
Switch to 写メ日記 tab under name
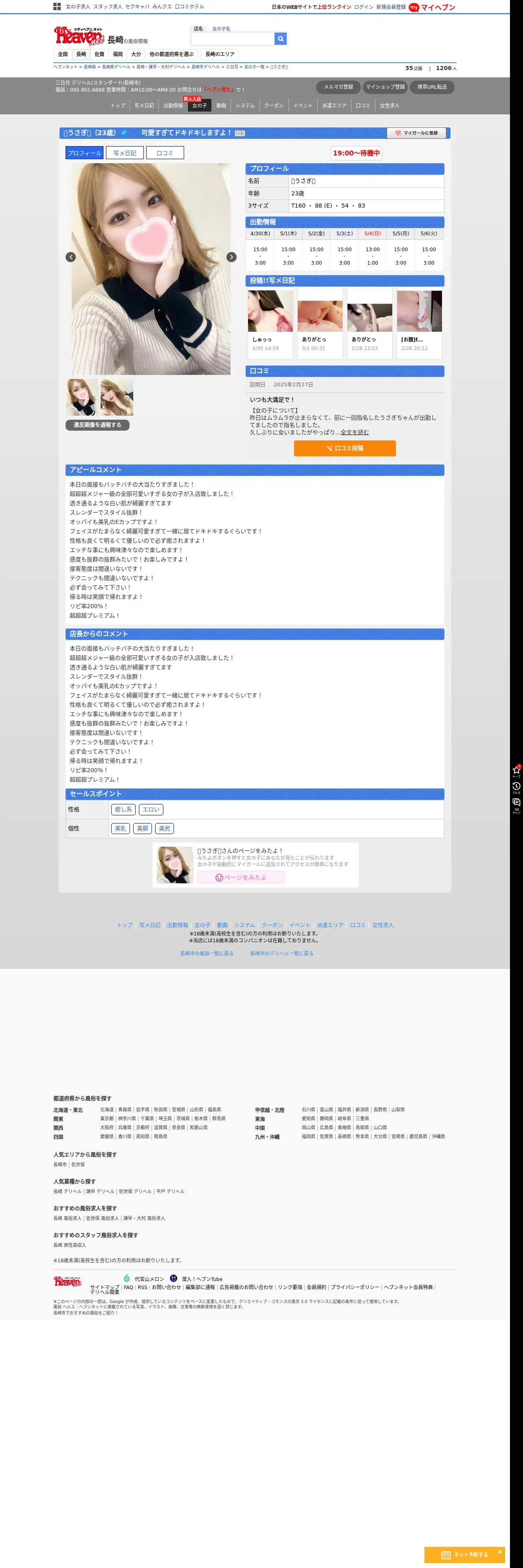[125, 153]
